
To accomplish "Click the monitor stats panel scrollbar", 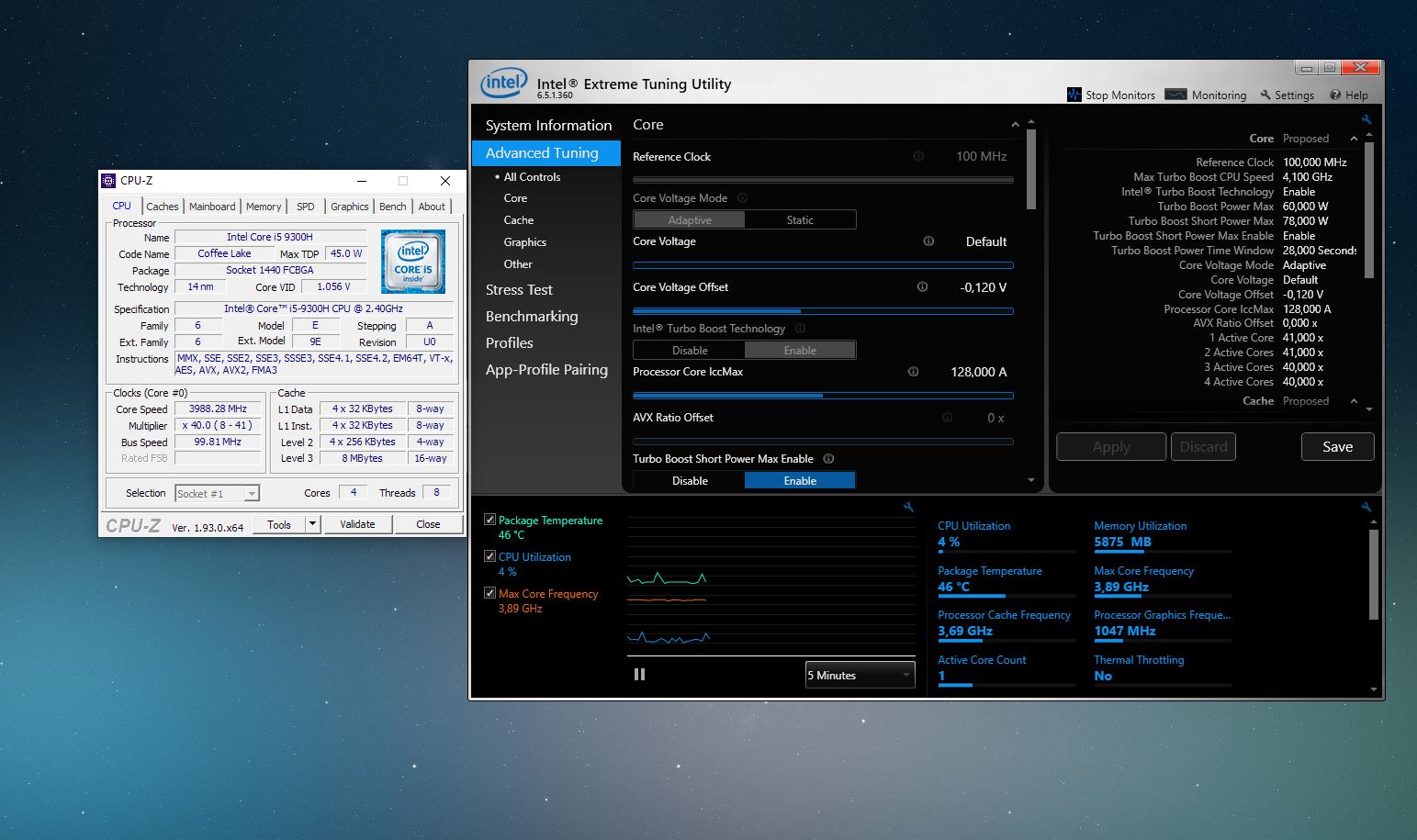I will (1374, 575).
